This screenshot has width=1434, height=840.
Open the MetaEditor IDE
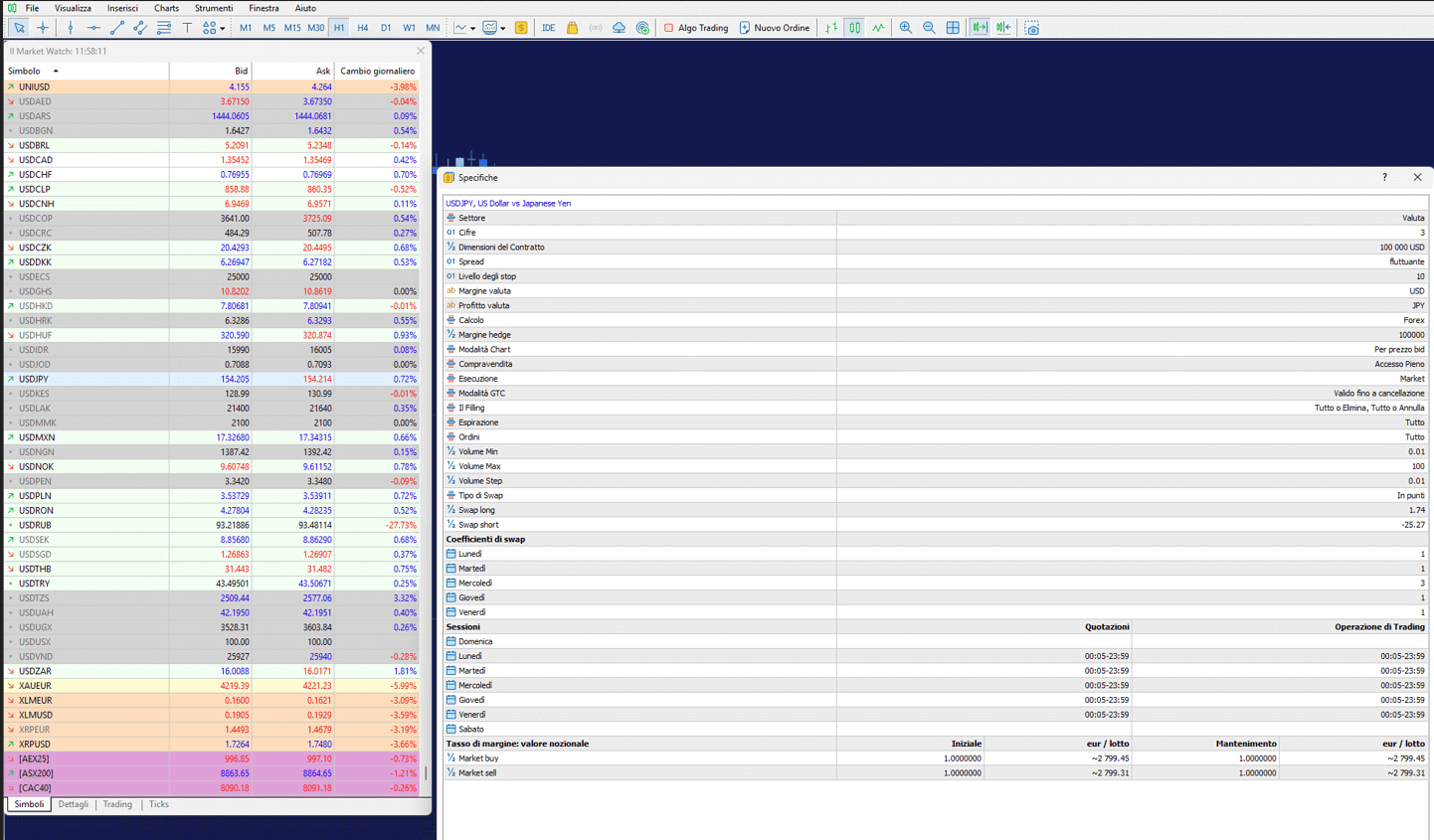(x=548, y=28)
